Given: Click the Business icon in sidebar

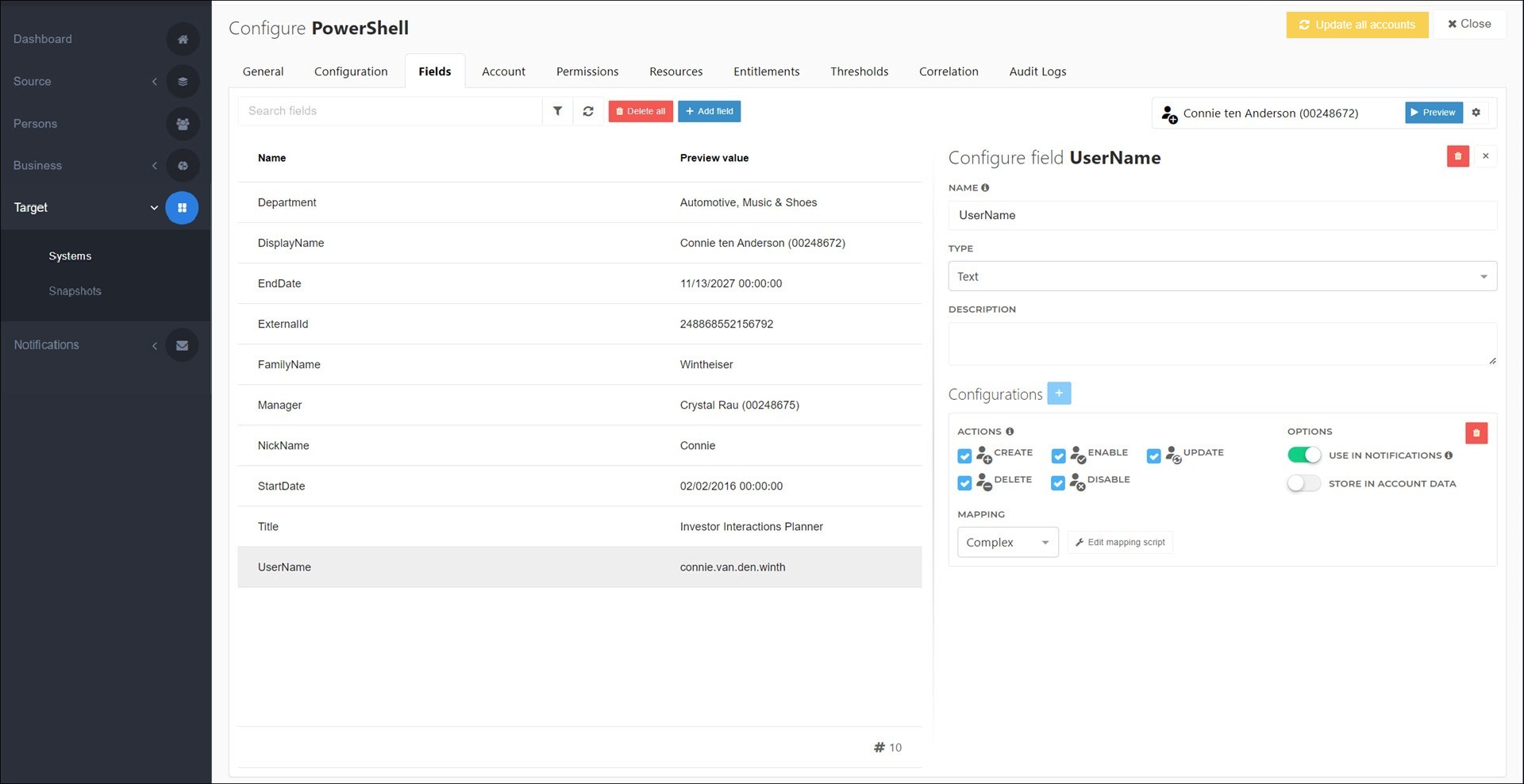Looking at the screenshot, I should click(x=183, y=166).
